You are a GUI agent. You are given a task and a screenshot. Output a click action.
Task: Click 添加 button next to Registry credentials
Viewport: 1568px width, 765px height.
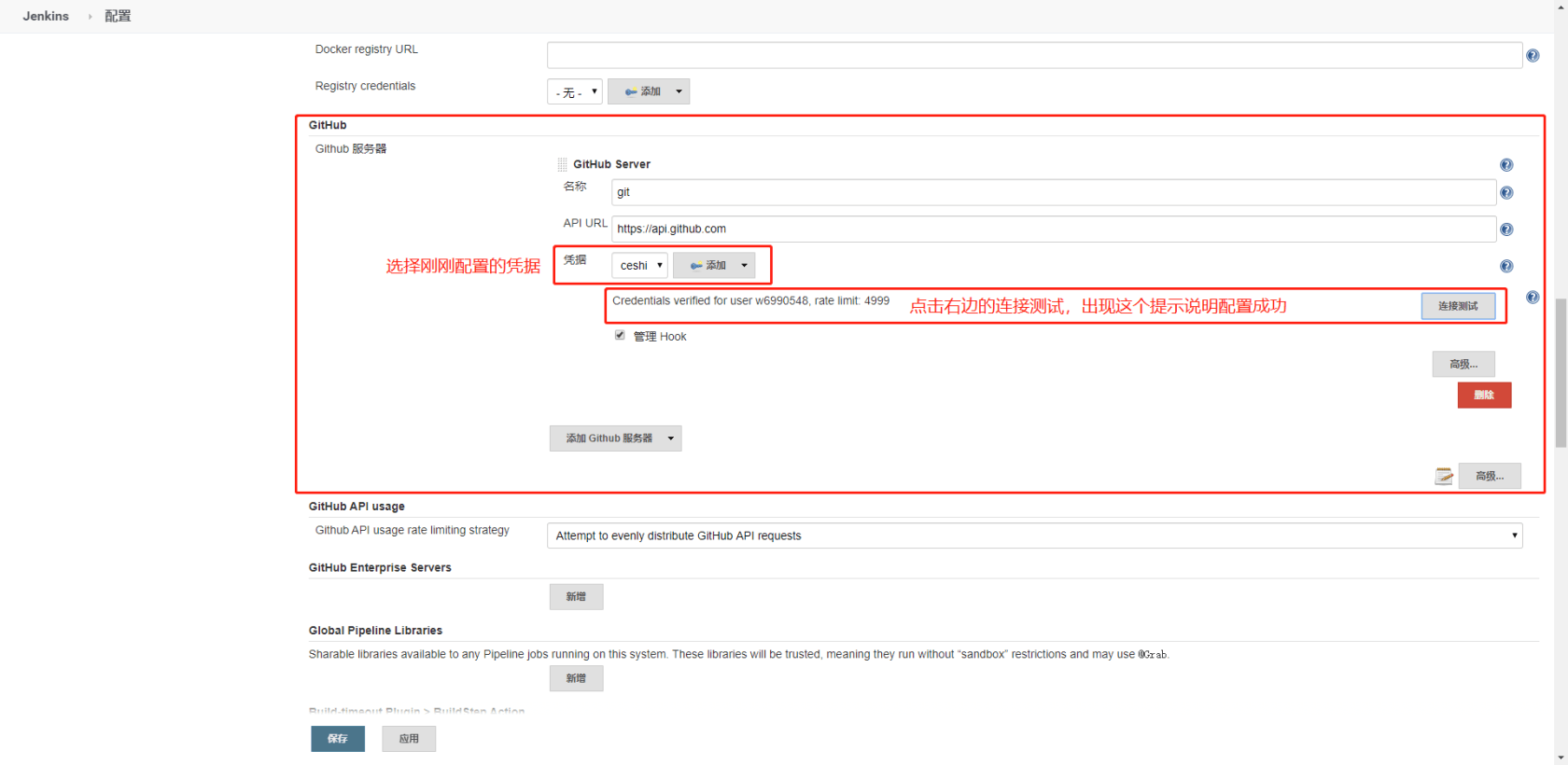(649, 91)
